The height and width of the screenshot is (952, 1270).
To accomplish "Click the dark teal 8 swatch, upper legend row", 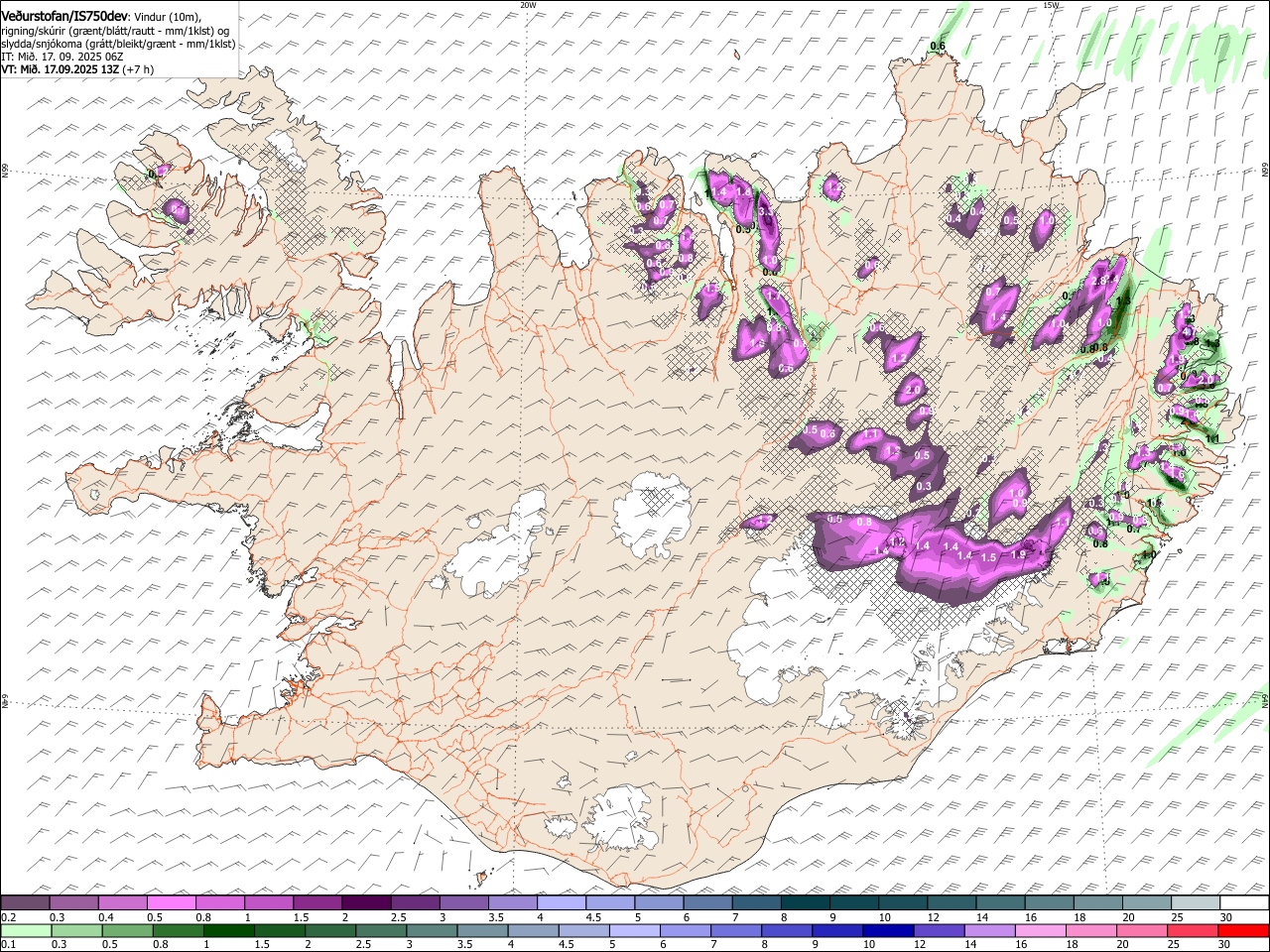I will click(x=806, y=902).
